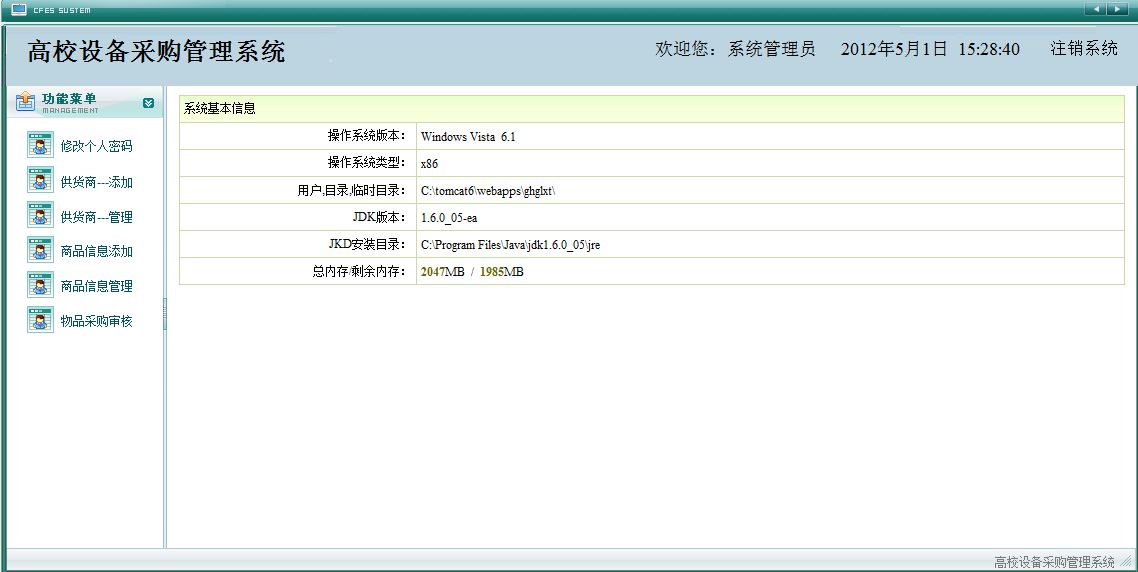Click the 总内存/剩余内存 label
Screen dimensions: 1138x572
coord(359,272)
